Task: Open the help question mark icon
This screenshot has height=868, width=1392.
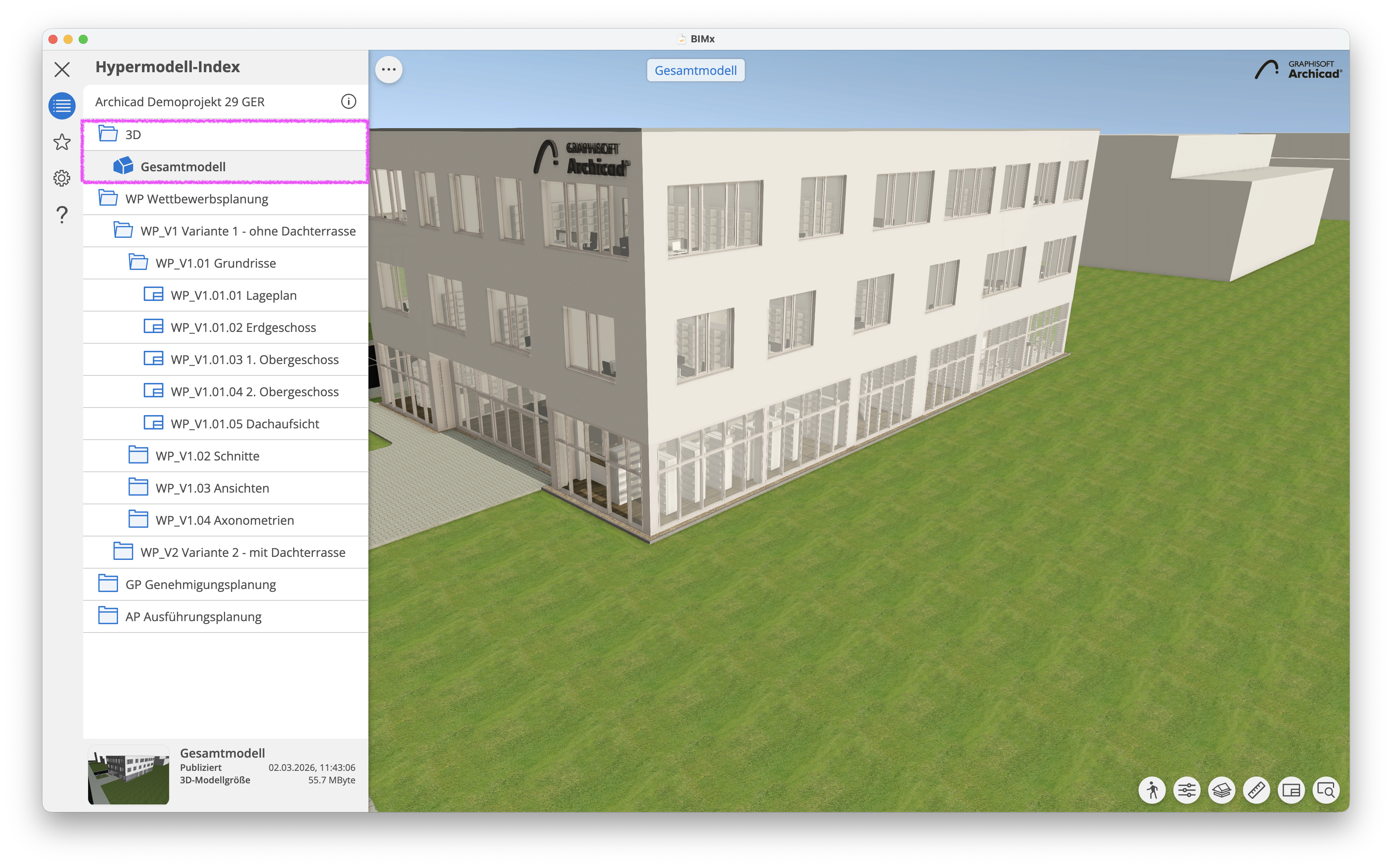Action: coord(62,215)
